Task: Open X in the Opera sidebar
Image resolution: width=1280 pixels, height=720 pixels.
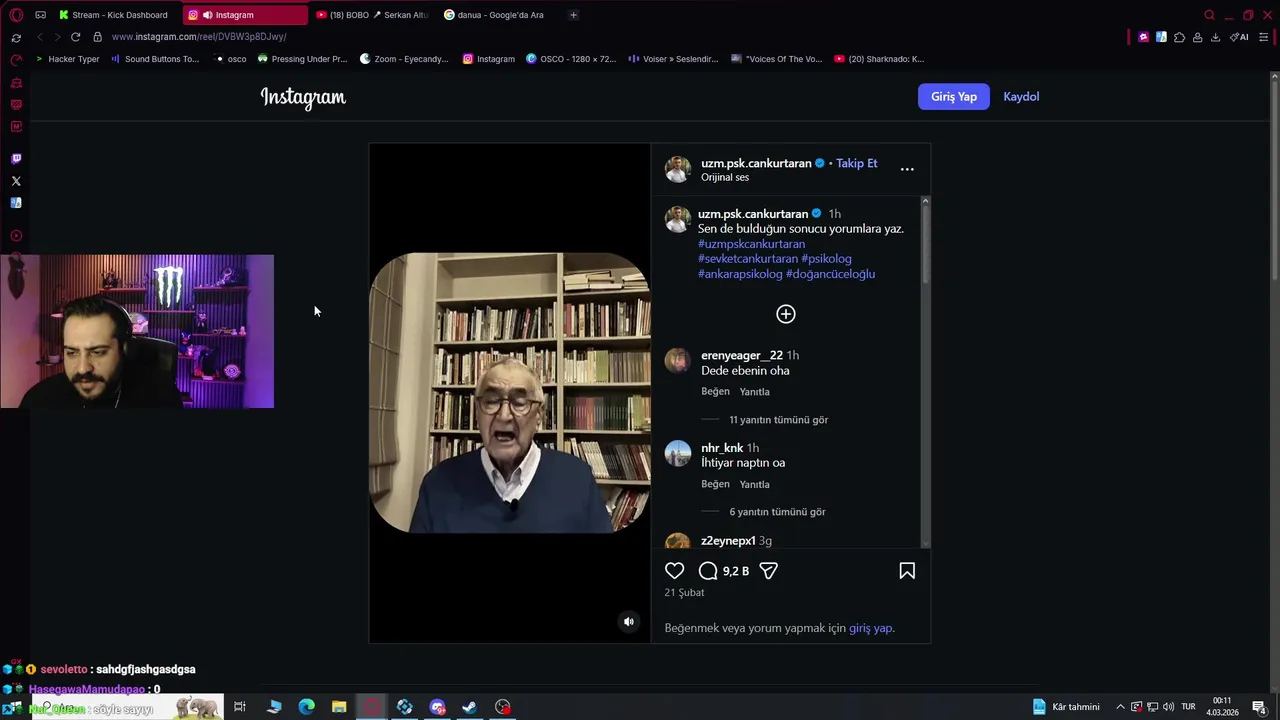Action: click(x=16, y=181)
